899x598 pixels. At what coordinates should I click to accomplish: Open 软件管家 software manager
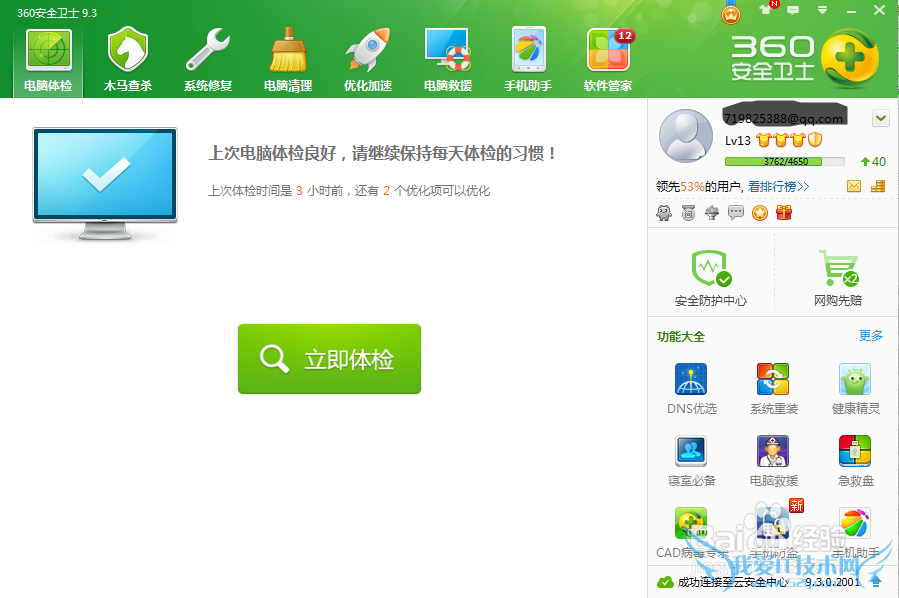point(608,60)
